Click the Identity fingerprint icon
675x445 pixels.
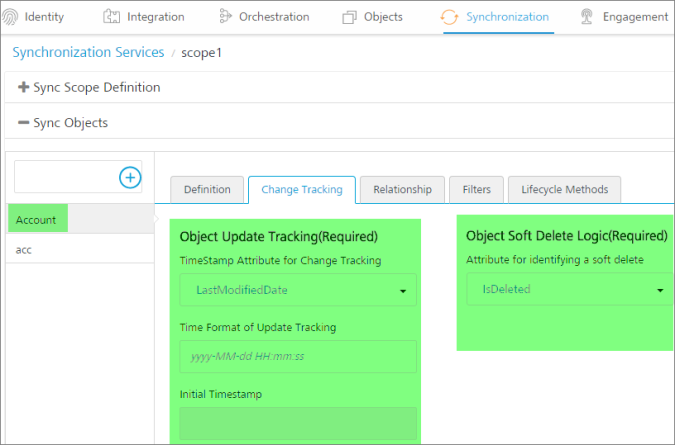coord(12,17)
